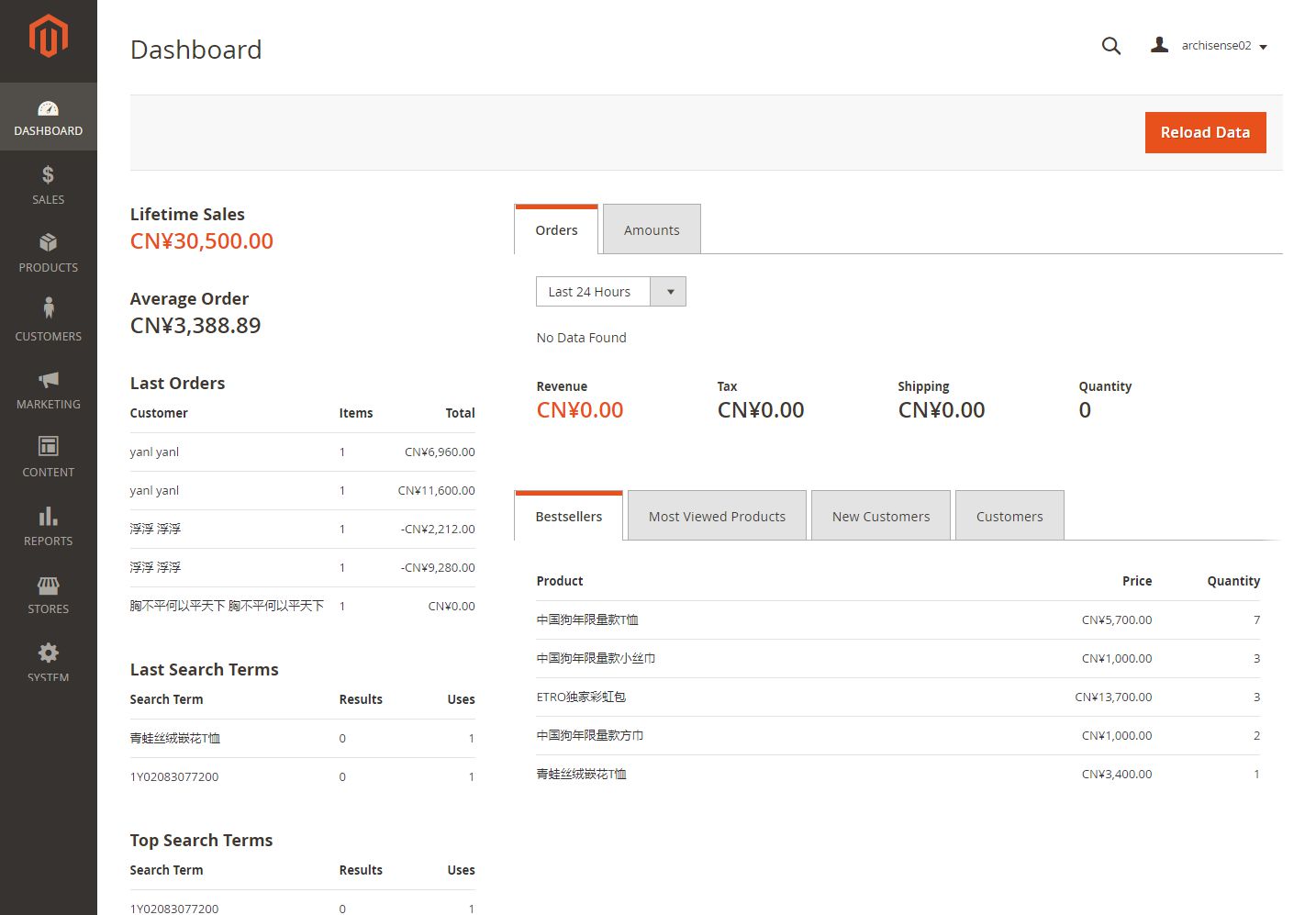This screenshot has width=1316, height=915.
Task: Switch to the Amounts tab
Action: [652, 230]
